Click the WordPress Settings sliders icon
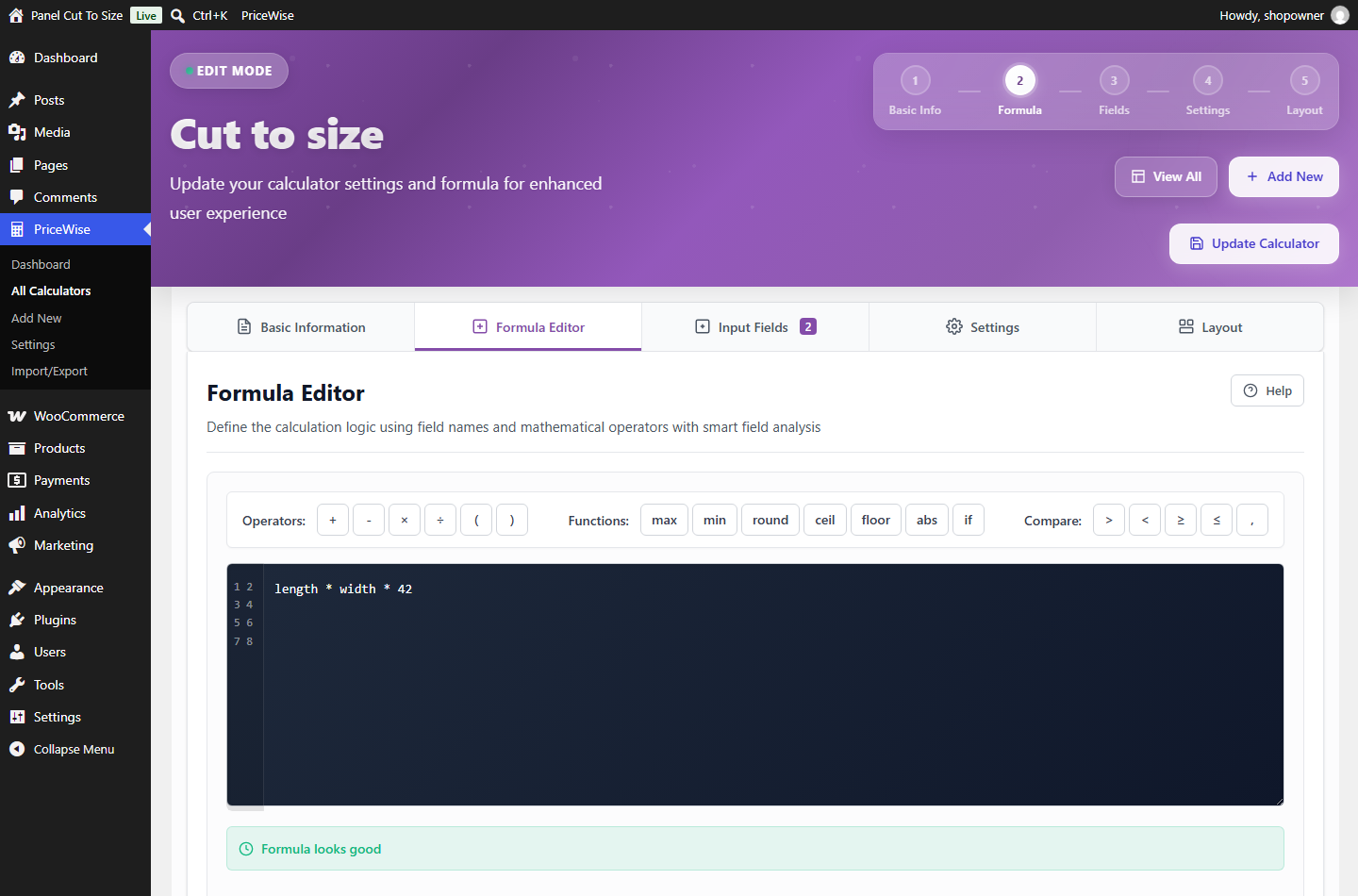Screen dimensions: 1358x896 tap(17, 717)
